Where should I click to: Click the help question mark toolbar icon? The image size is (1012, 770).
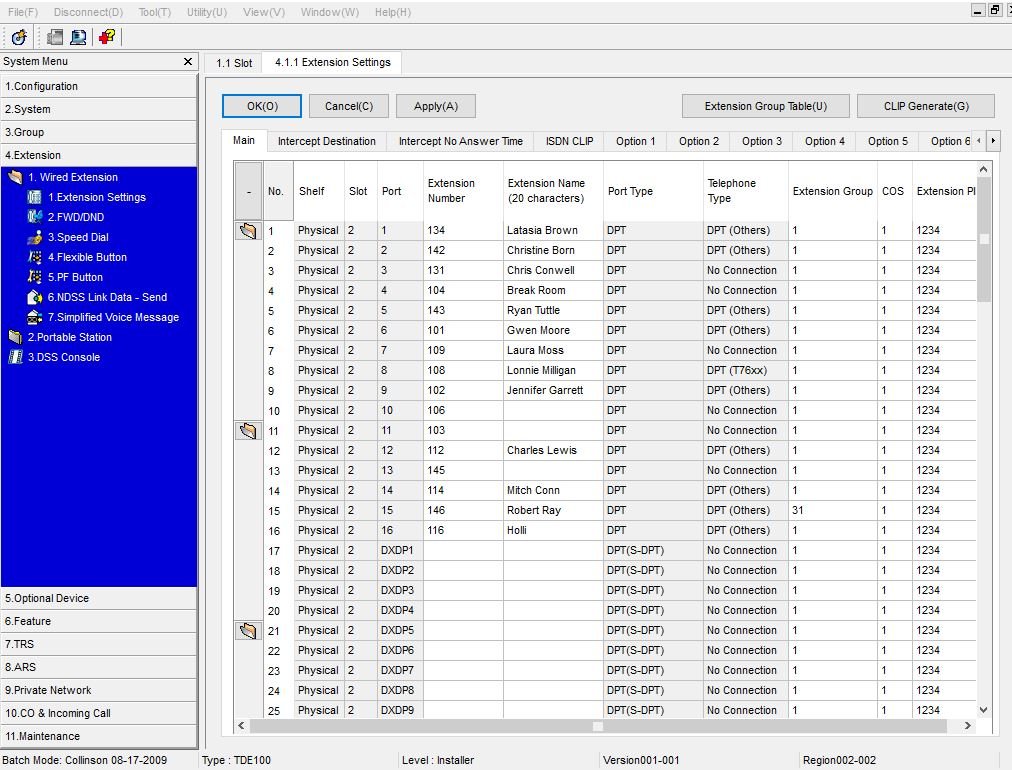pyautogui.click(x=106, y=37)
